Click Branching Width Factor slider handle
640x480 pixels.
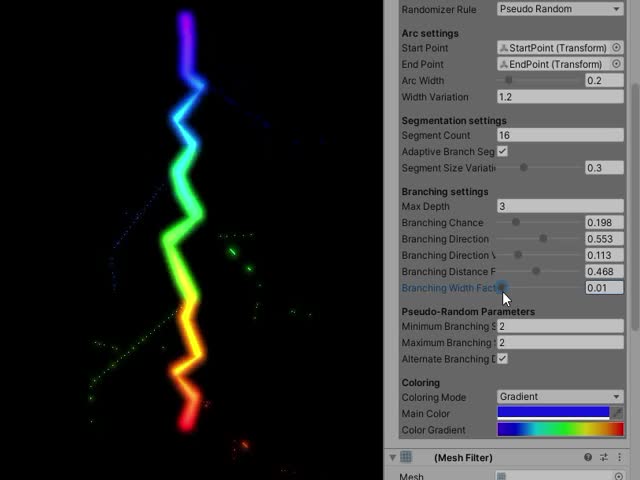502,287
